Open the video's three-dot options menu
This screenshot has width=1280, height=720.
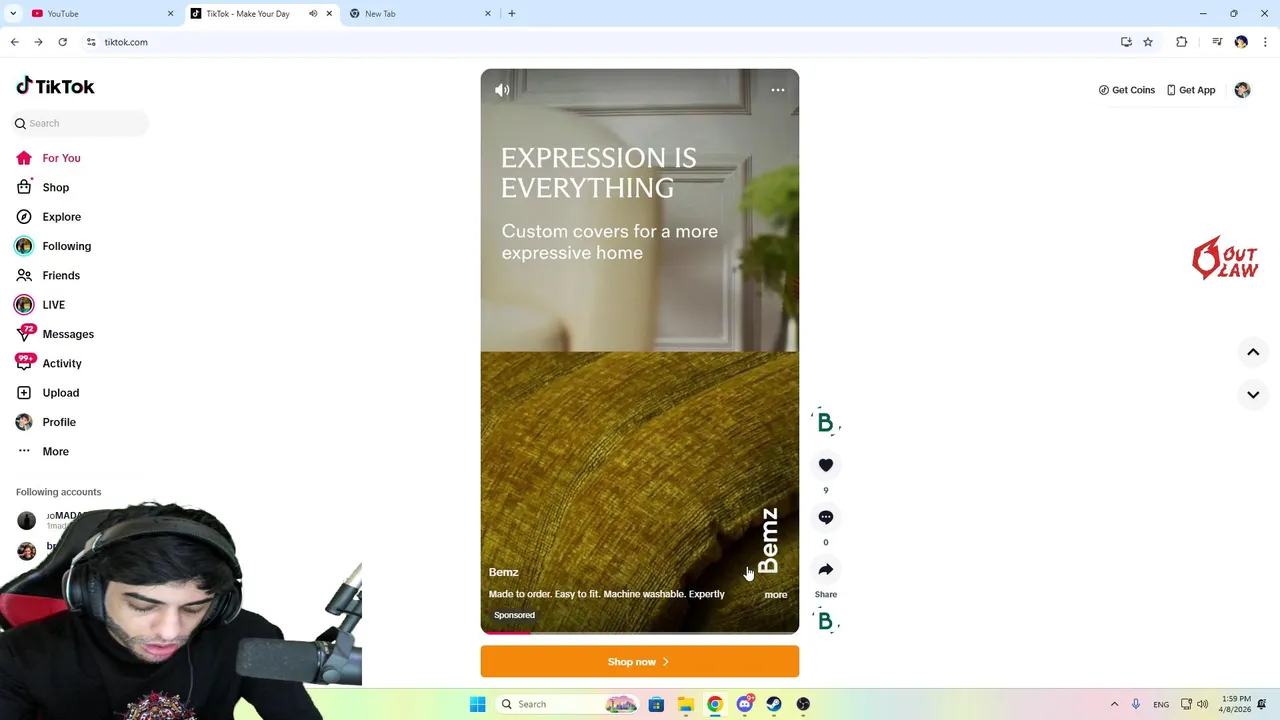(777, 90)
